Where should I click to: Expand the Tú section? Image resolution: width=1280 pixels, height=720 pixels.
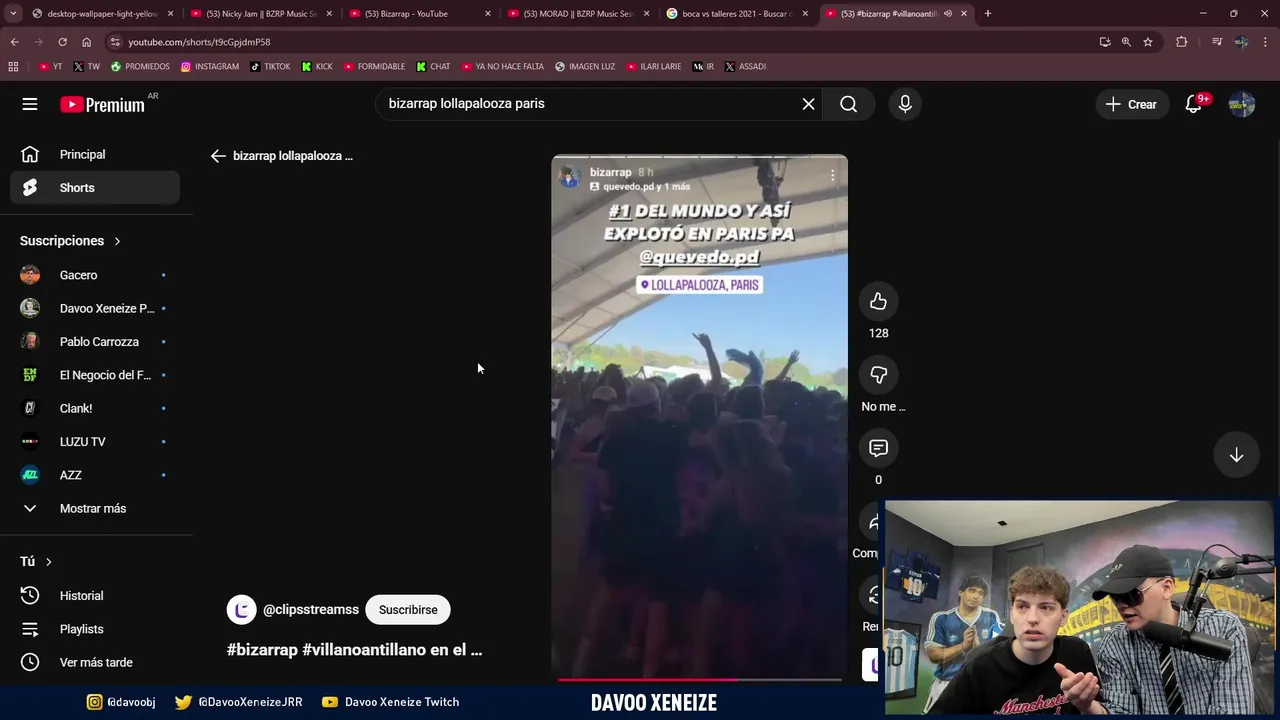click(36, 562)
